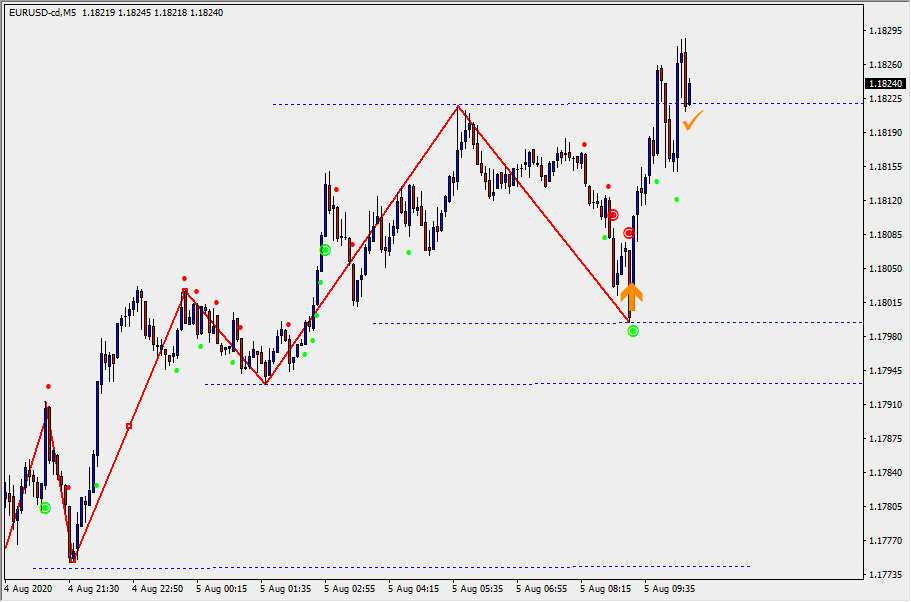The height and width of the screenshot is (602, 911).
Task: Select the zigzag low point at the bottom left
Action: coord(72,560)
